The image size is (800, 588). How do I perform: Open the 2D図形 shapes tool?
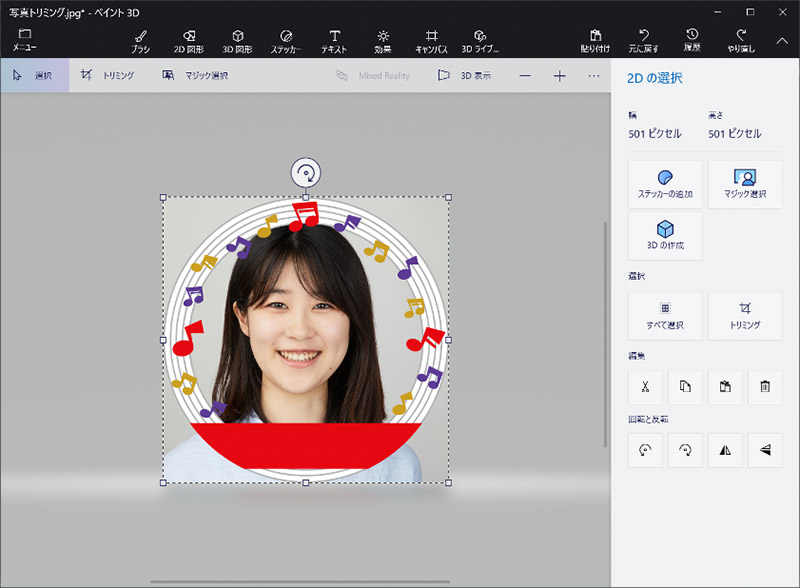click(190, 40)
